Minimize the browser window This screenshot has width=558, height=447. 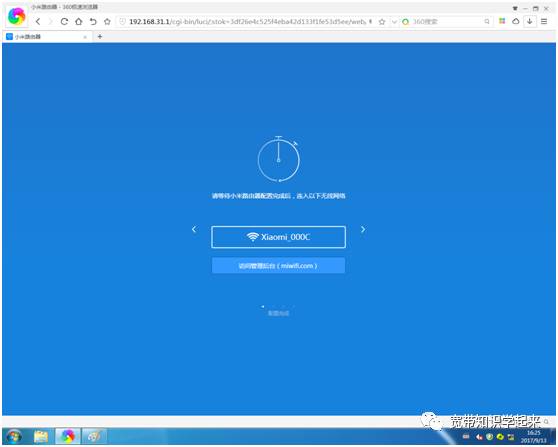click(525, 8)
